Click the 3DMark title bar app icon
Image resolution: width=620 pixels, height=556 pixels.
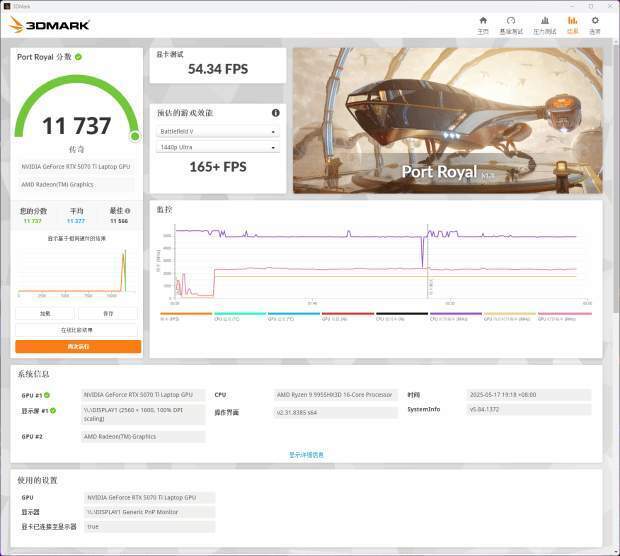[7, 6]
